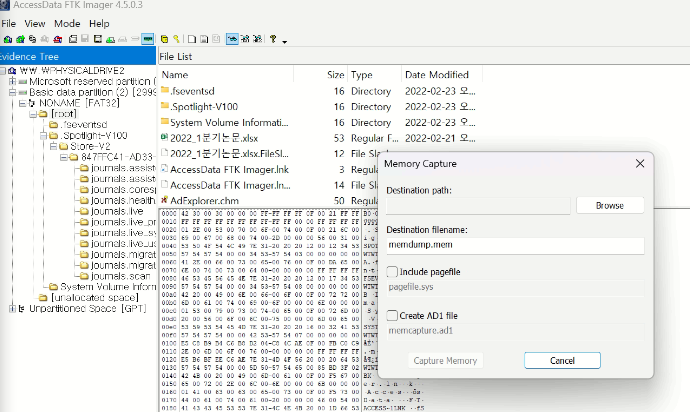Open the Mode menu

(x=67, y=23)
